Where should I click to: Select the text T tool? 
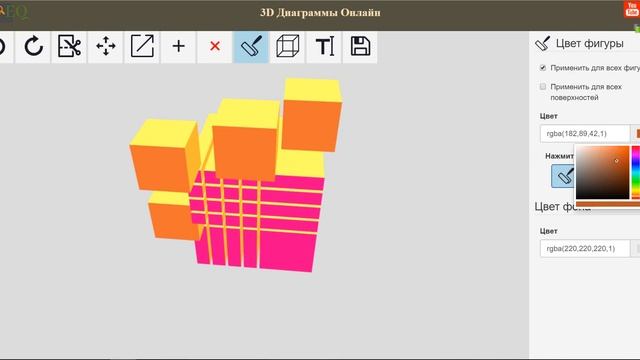coord(324,46)
